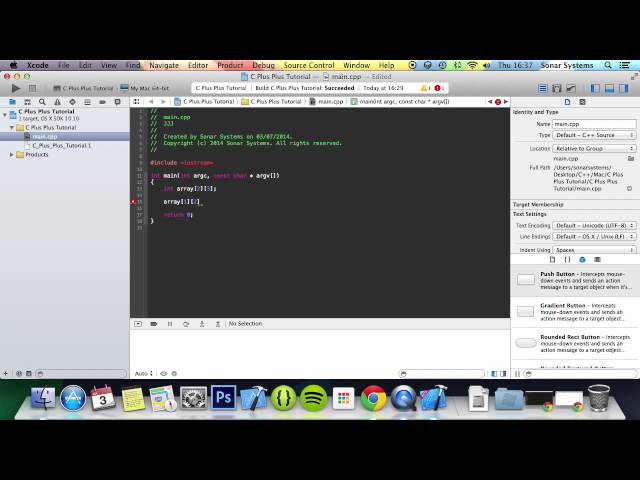The width and height of the screenshot is (640, 480).
Task: Show the Object library
Action: pos(582,260)
